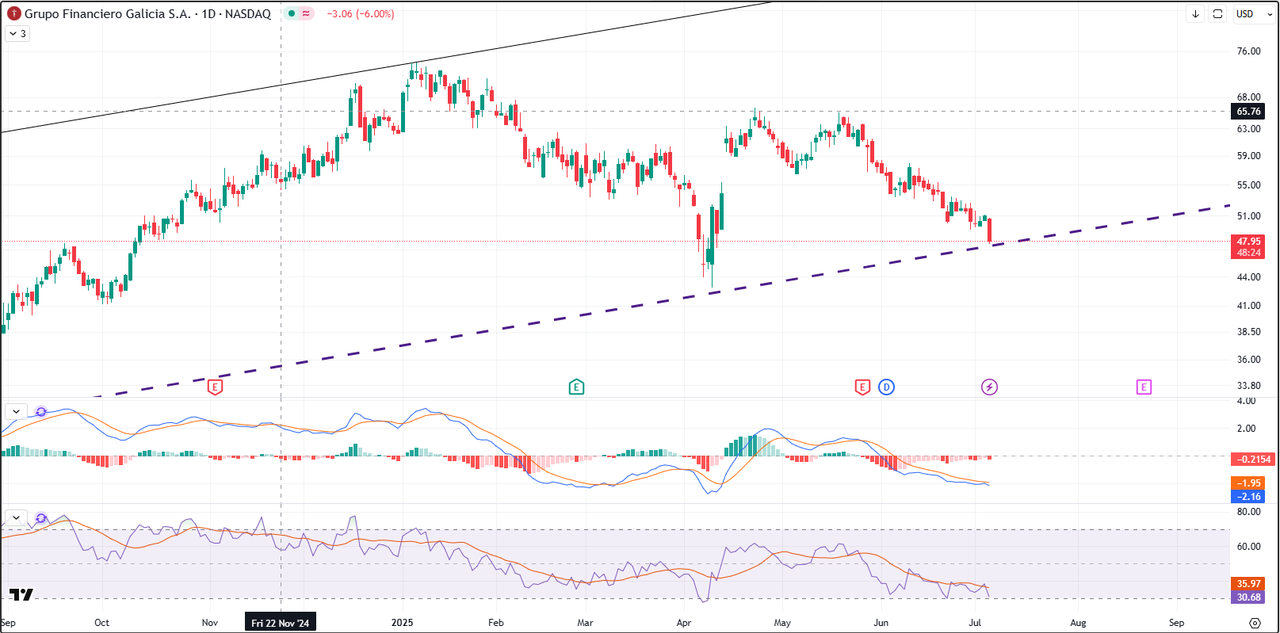The image size is (1280, 633).
Task: Click the MACD histogram value label -0.2154
Action: point(1252,459)
